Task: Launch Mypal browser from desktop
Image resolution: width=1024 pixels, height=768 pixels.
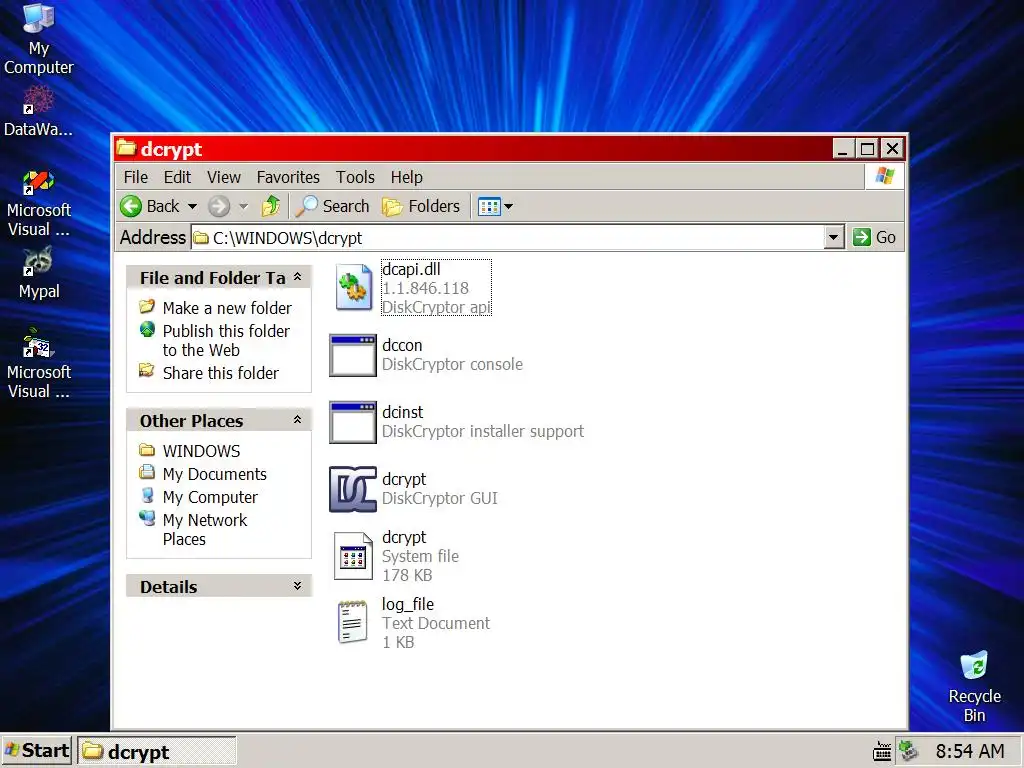Action: [x=39, y=273]
